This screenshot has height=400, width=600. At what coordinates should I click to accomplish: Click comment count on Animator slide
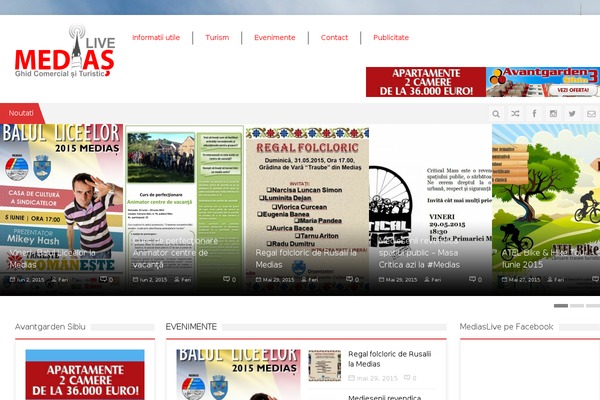coord(230,280)
